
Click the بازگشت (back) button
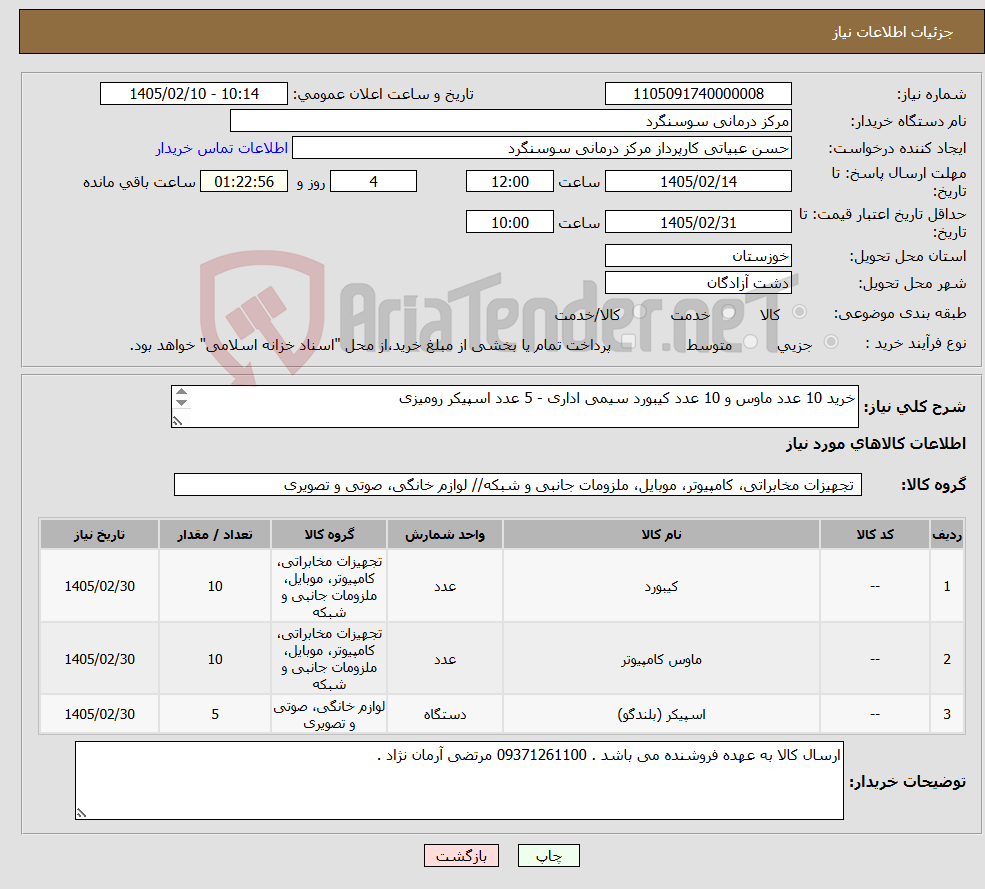click(461, 856)
